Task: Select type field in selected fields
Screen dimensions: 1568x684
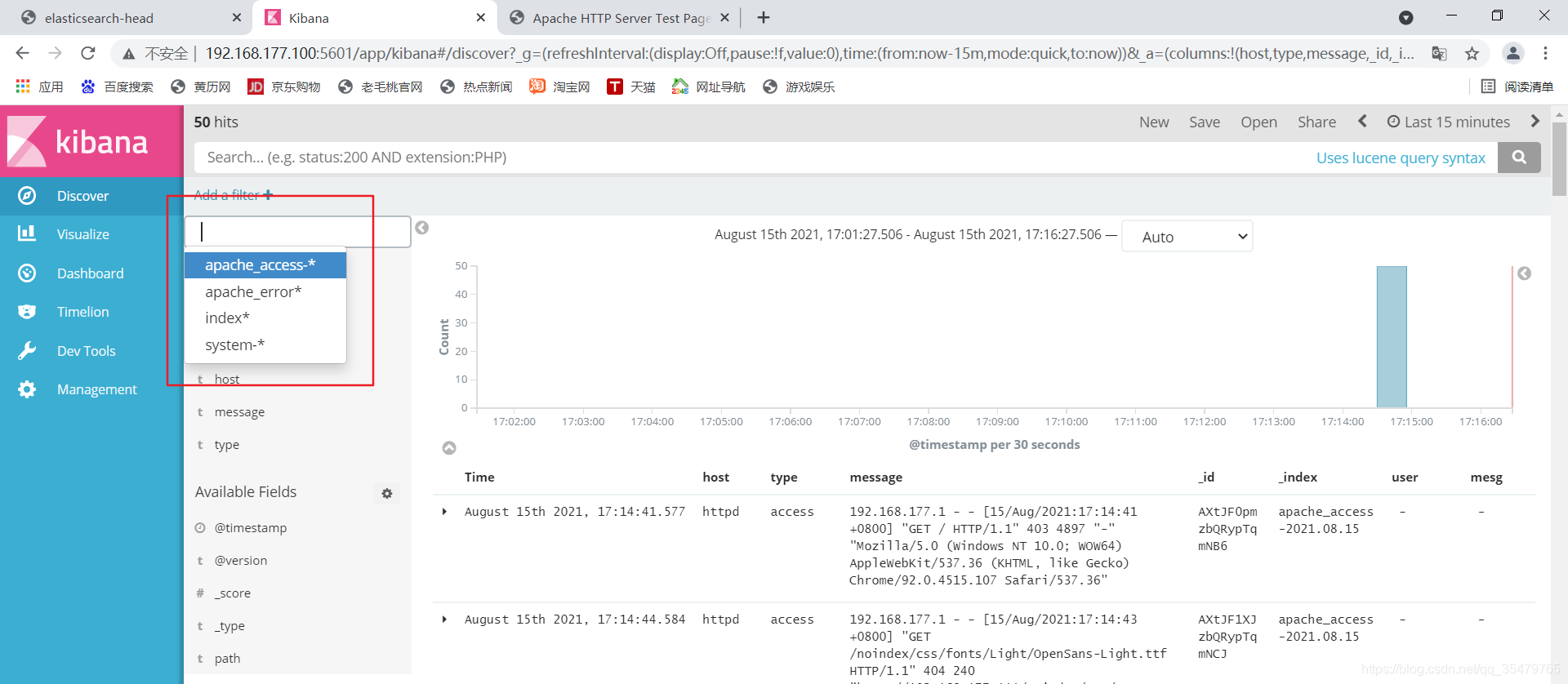Action: click(227, 445)
